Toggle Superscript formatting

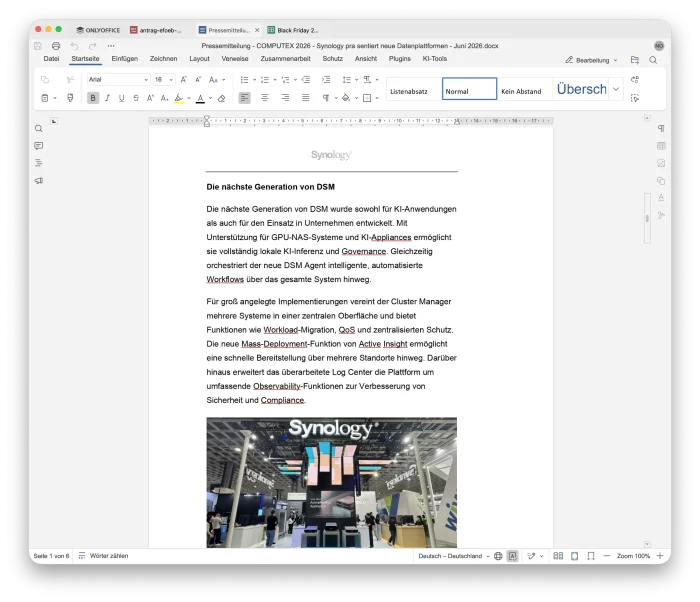(x=150, y=98)
